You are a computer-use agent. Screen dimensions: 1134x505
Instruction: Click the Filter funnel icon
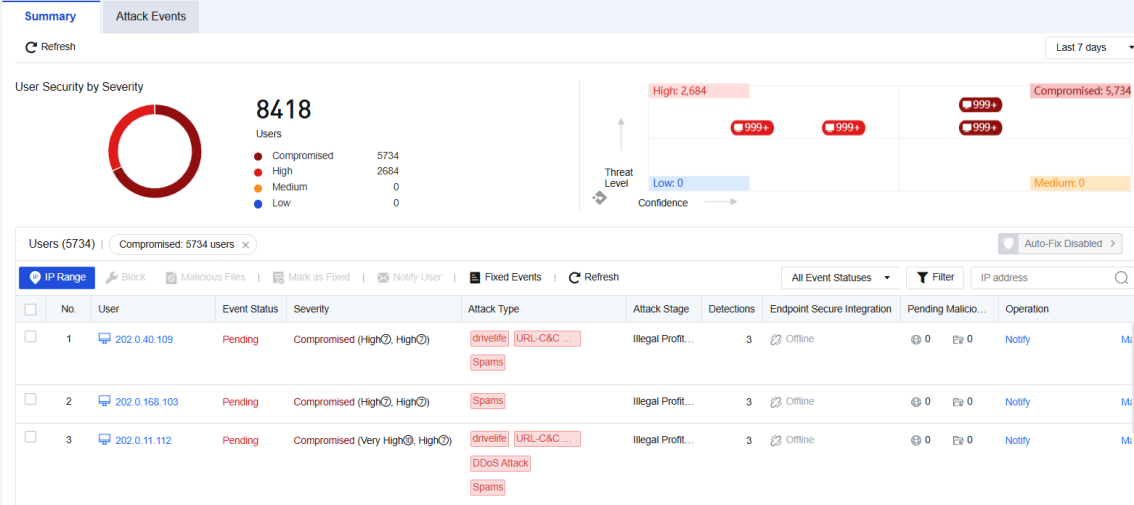click(x=922, y=278)
